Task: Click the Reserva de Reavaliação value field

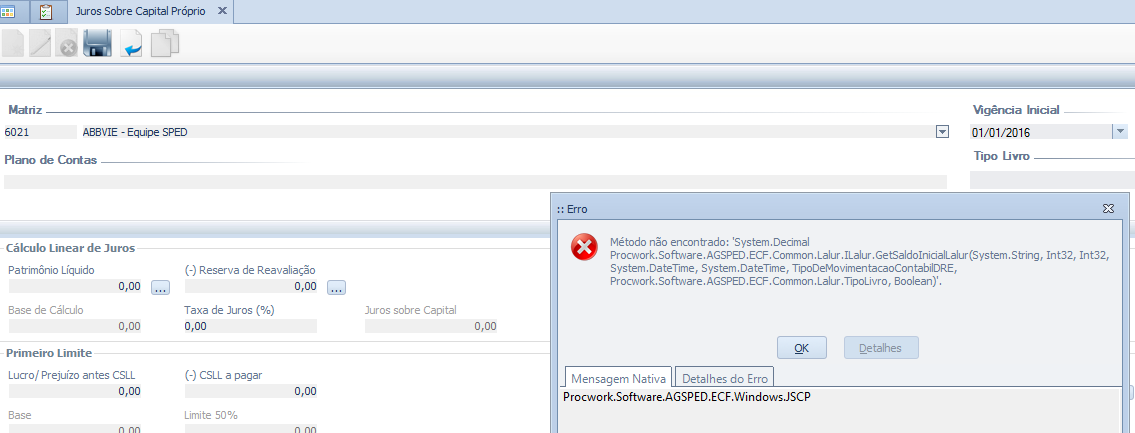Action: (x=251, y=287)
